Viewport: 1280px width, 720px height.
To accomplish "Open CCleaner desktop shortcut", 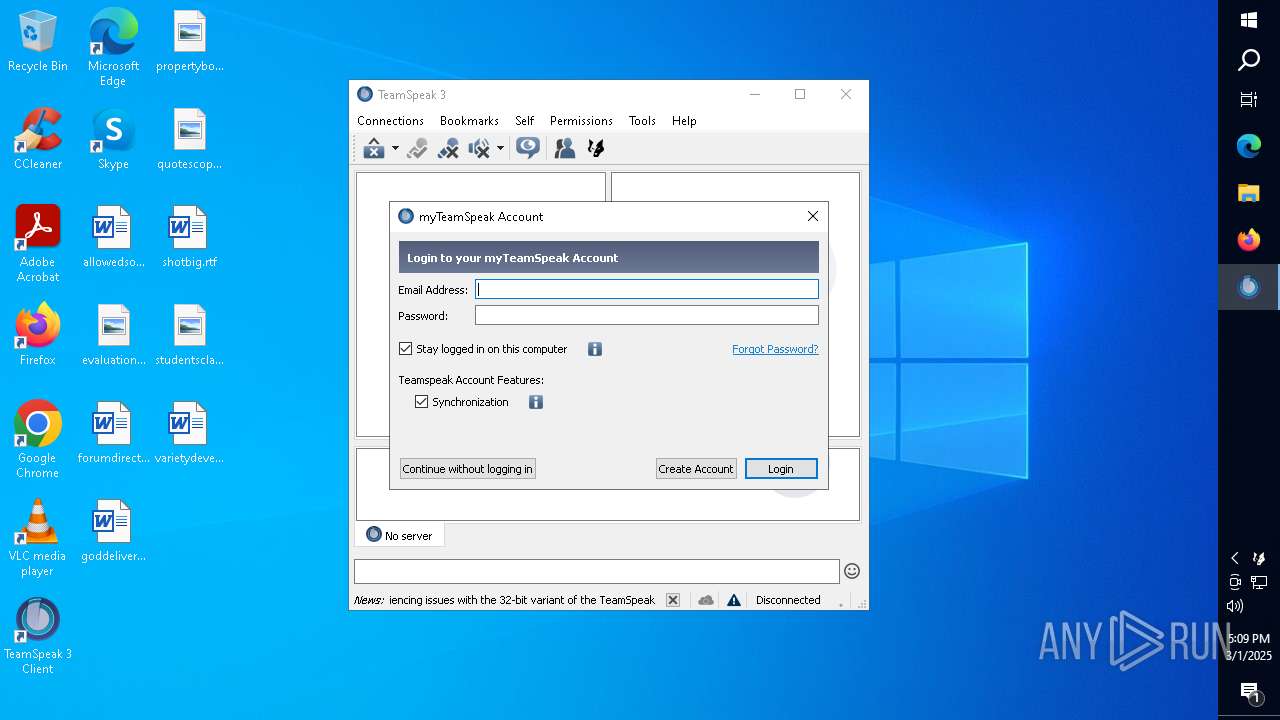I will [x=38, y=139].
